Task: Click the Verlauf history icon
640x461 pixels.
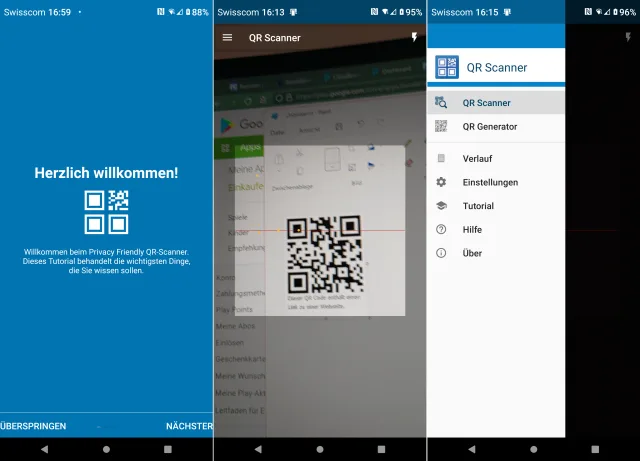Action: click(441, 158)
